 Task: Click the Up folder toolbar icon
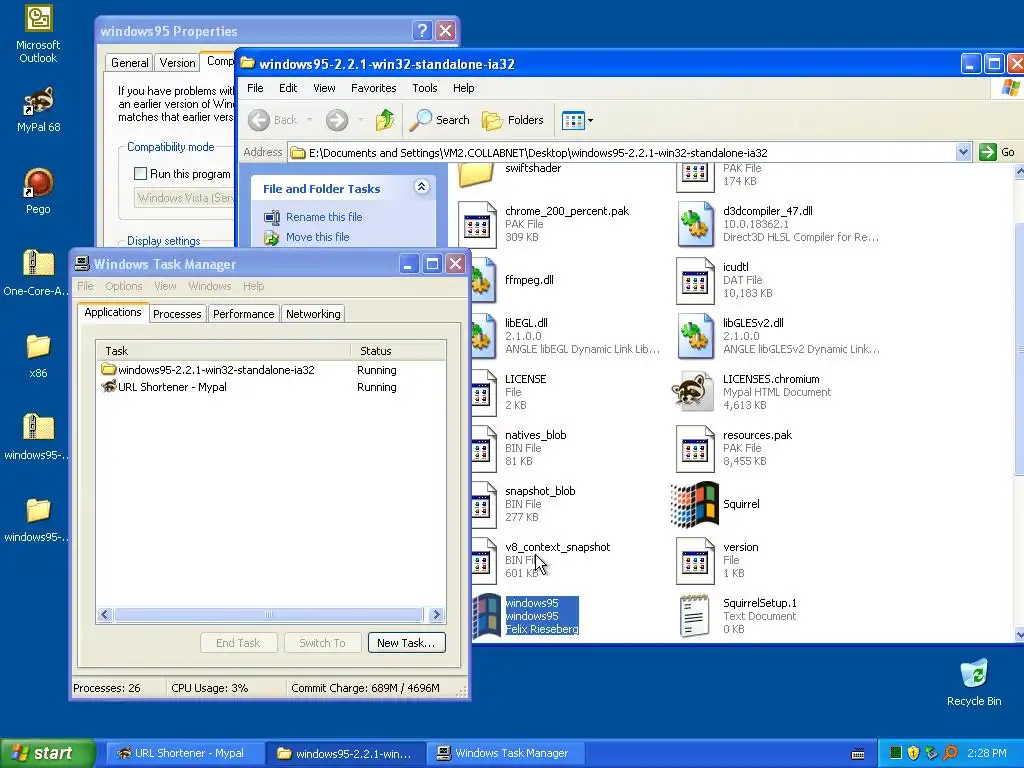click(385, 120)
